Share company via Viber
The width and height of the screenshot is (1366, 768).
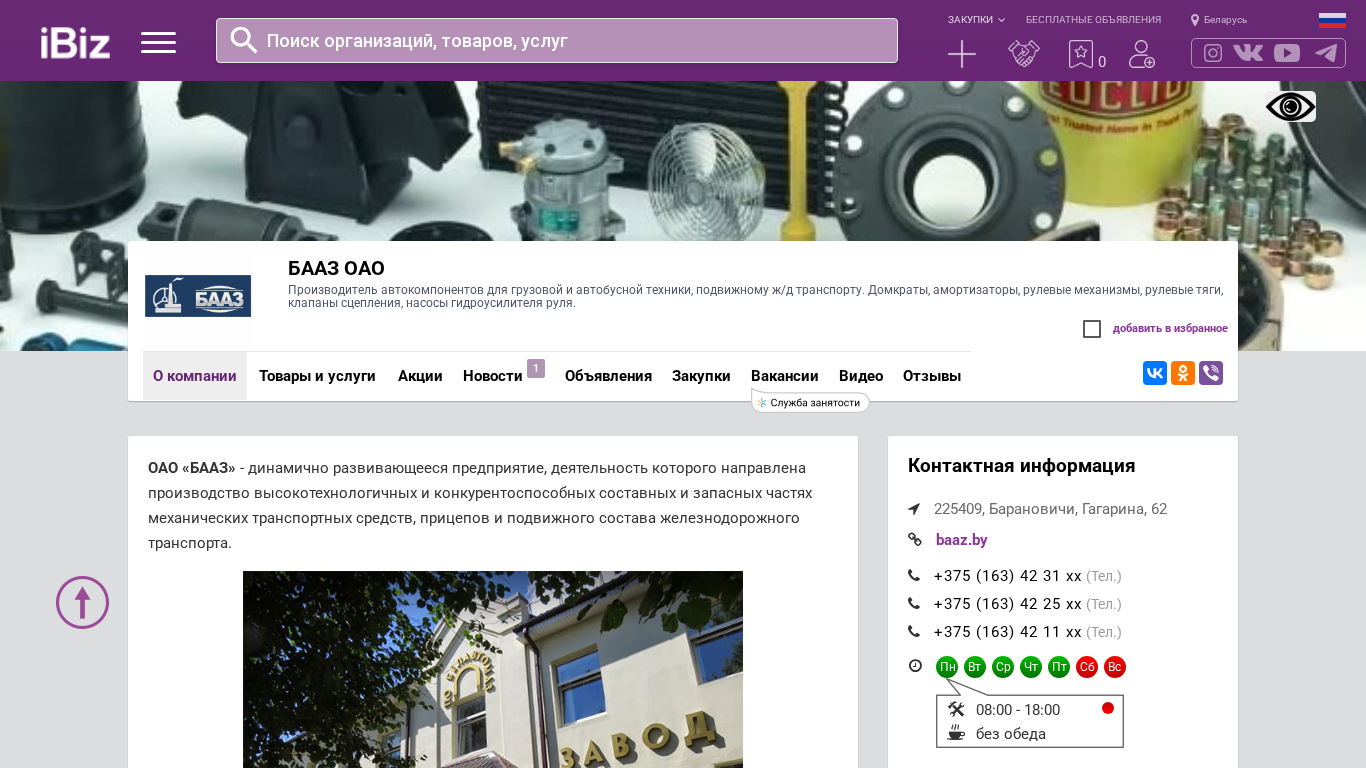(x=1211, y=373)
